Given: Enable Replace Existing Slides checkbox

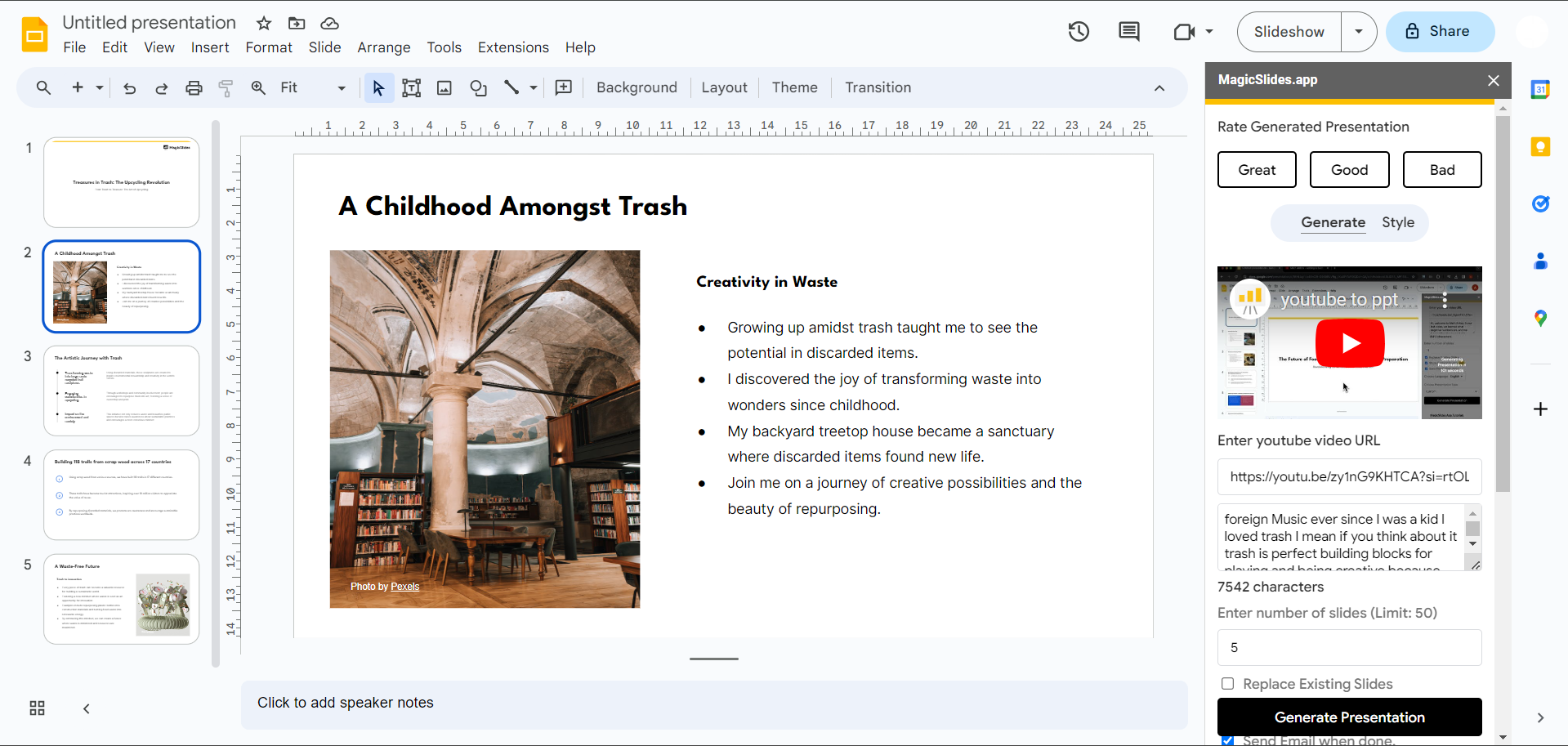Looking at the screenshot, I should click(1227, 684).
